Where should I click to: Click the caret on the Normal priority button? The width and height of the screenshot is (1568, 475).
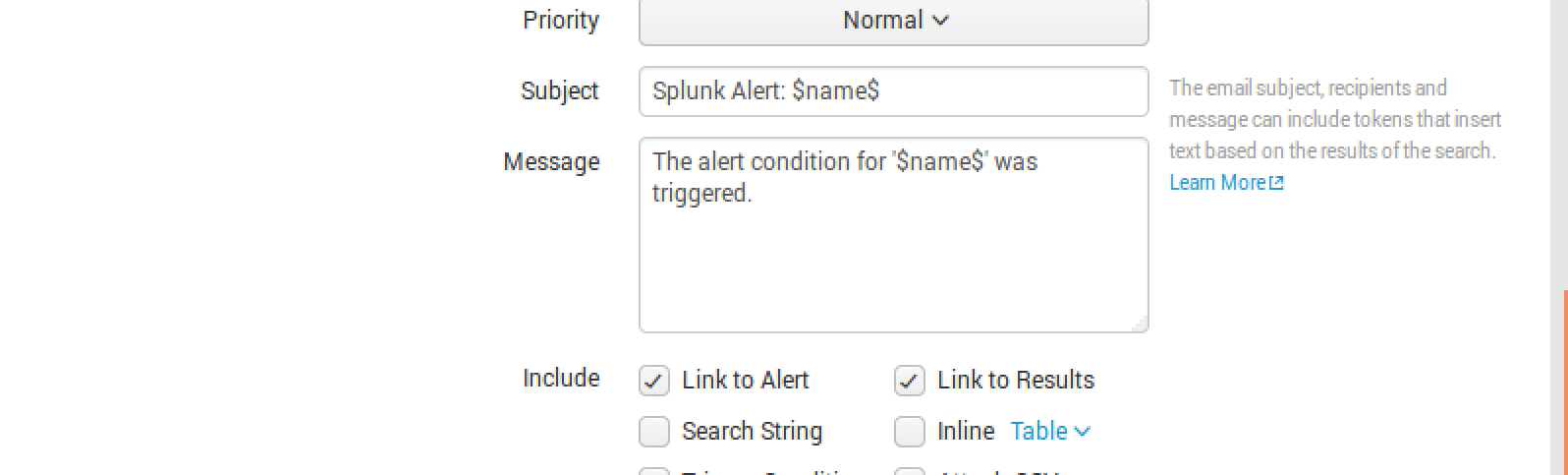(x=940, y=20)
